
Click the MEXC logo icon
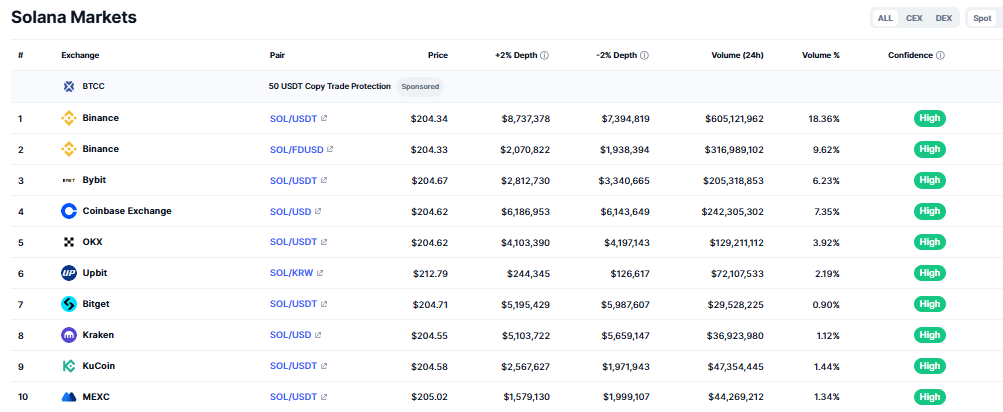point(69,397)
